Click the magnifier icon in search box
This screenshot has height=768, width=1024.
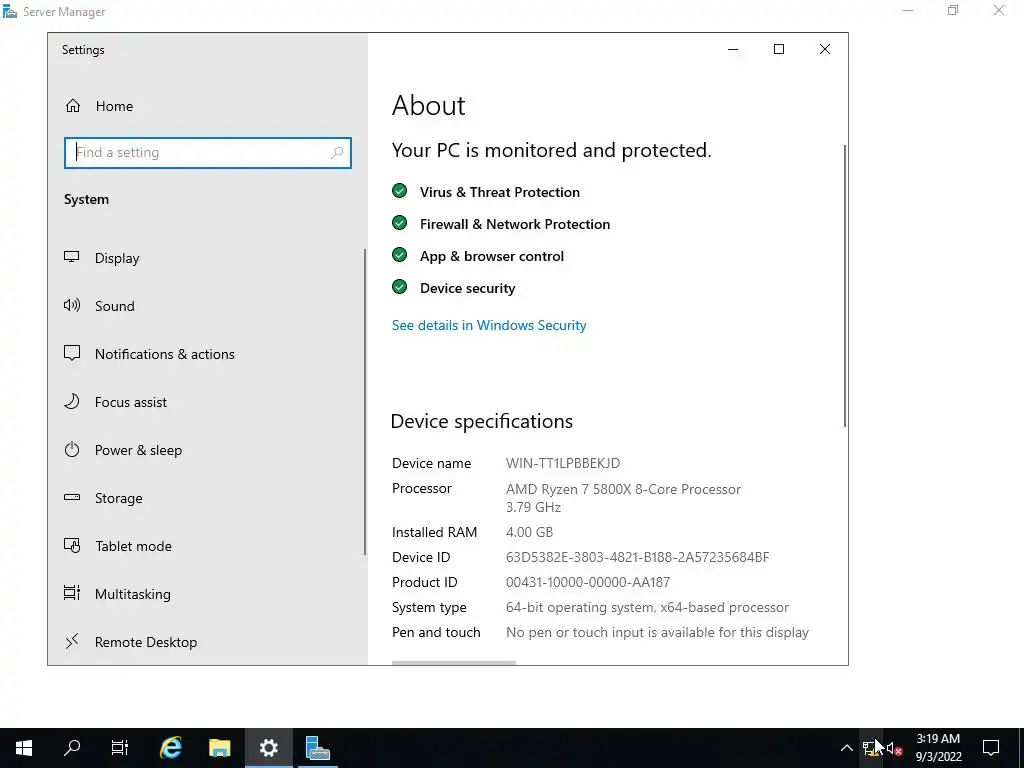tap(336, 152)
